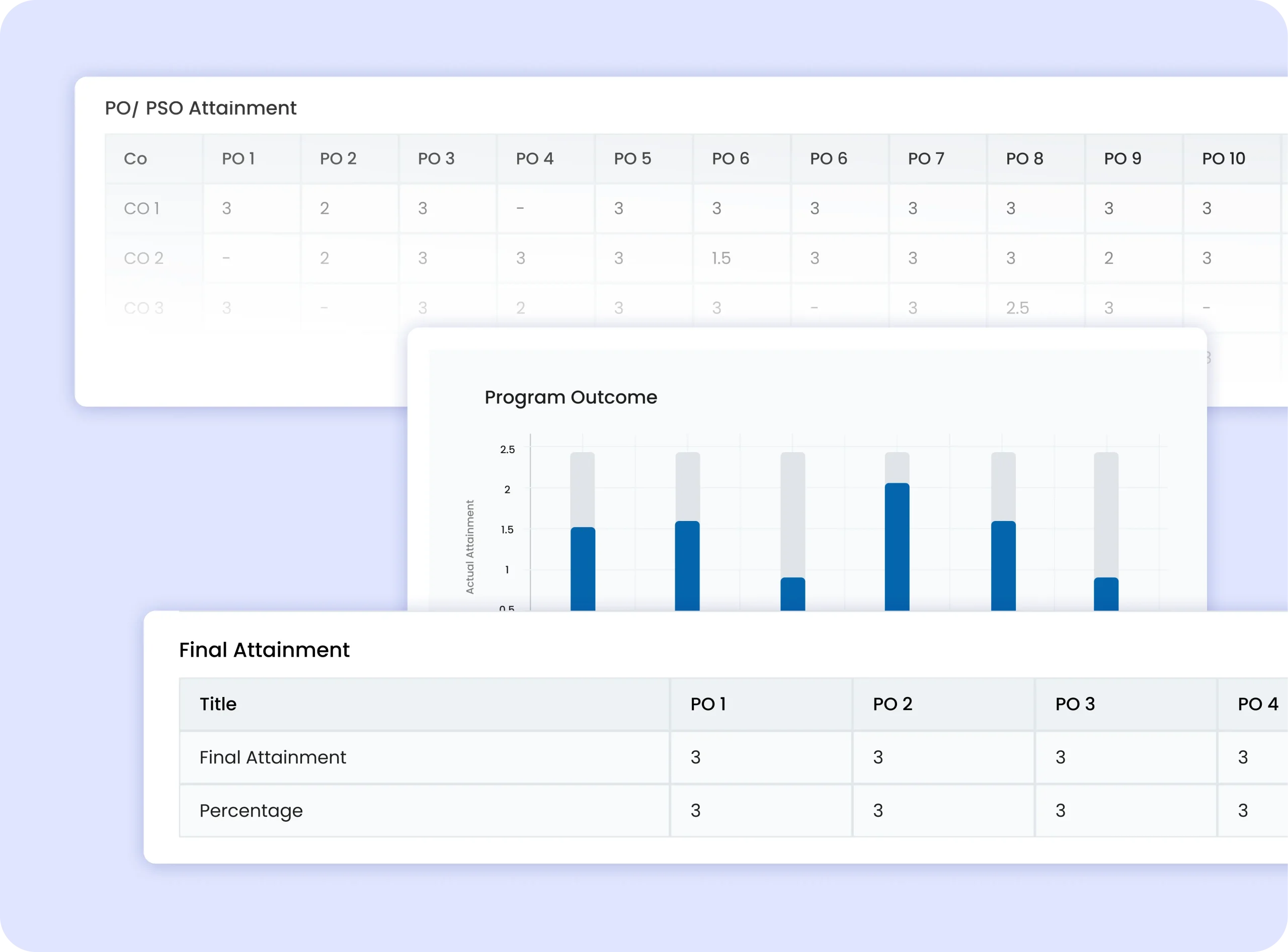The width and height of the screenshot is (1288, 952).
Task: Click the PO/ PSO Attainment heading
Action: pos(200,108)
